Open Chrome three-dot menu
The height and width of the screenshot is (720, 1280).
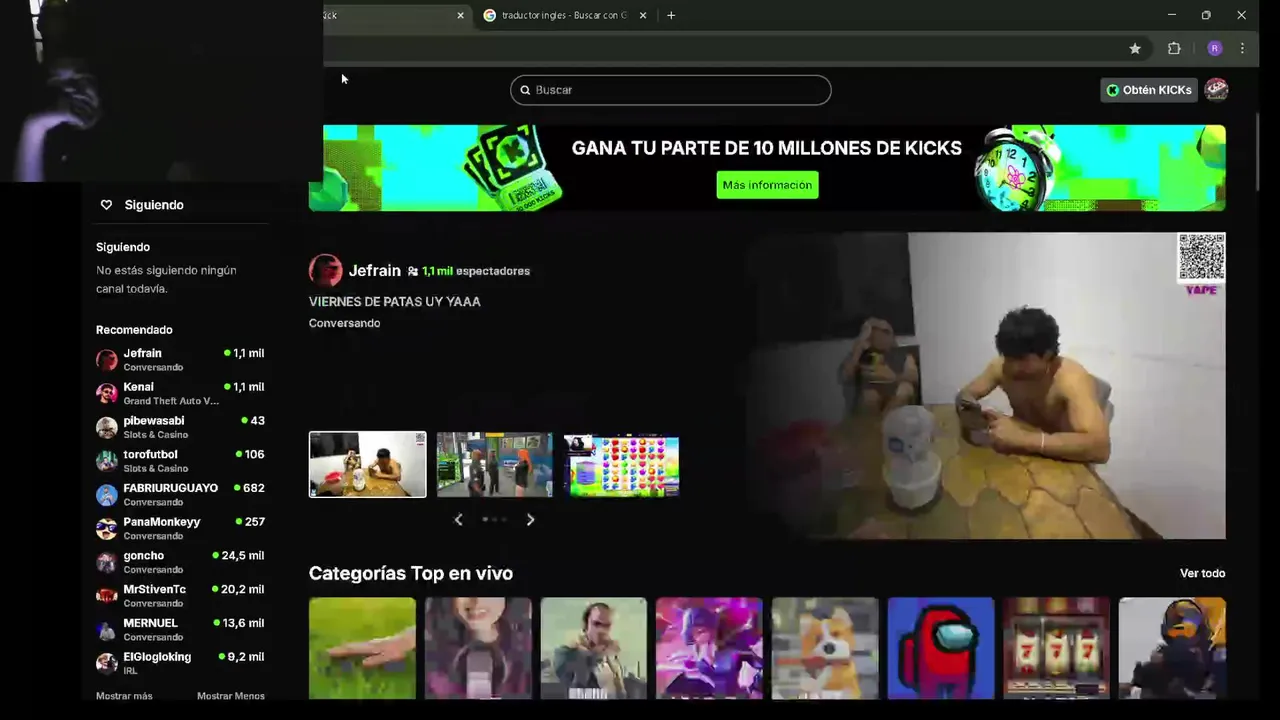coord(1242,48)
